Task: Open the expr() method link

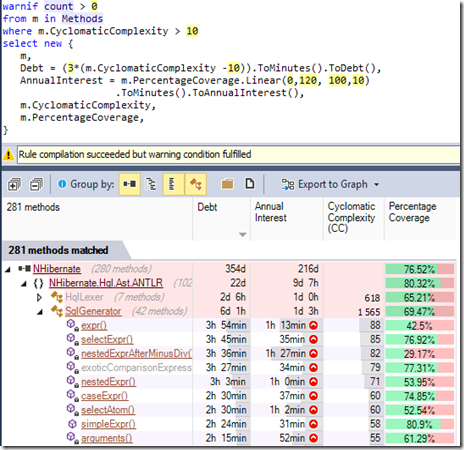Action: [94, 325]
